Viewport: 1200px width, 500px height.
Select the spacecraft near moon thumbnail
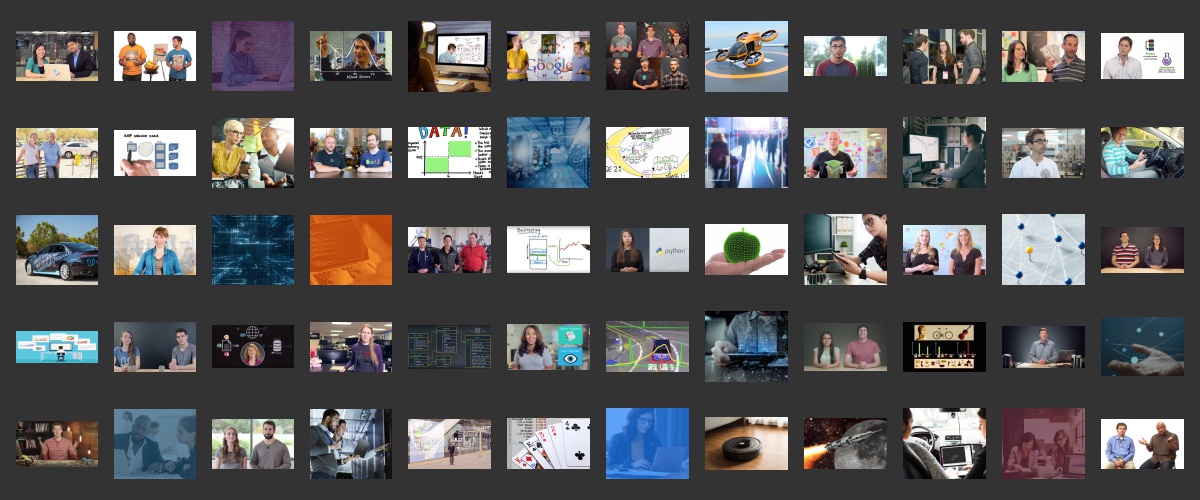click(x=845, y=443)
